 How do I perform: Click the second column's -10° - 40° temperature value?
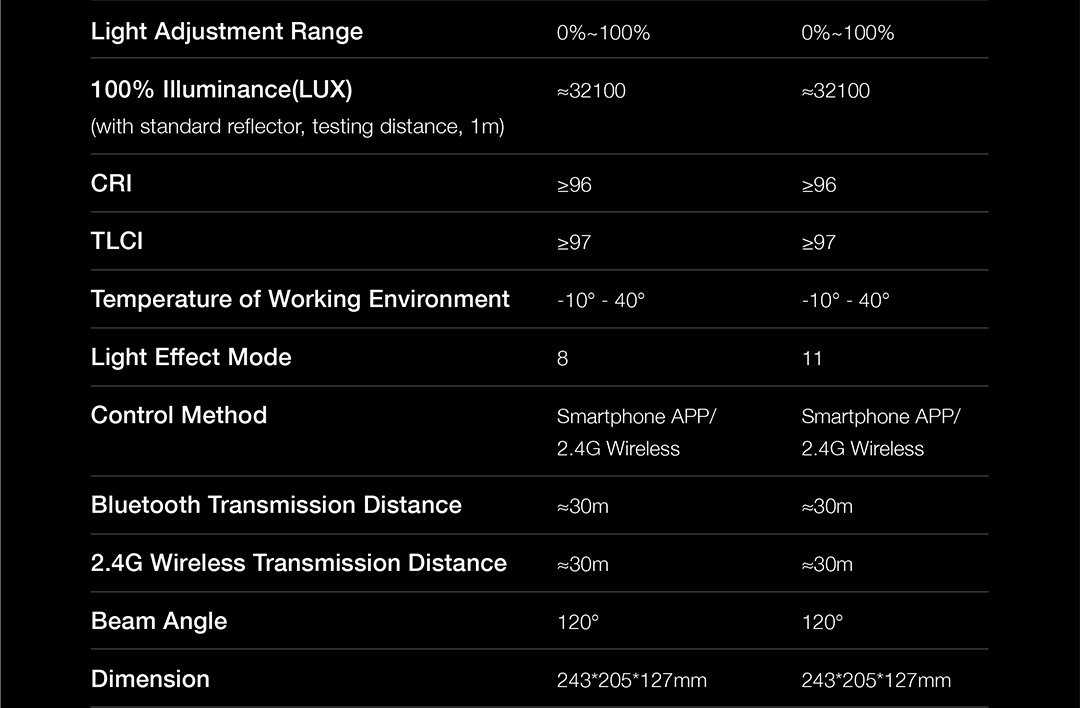845,301
